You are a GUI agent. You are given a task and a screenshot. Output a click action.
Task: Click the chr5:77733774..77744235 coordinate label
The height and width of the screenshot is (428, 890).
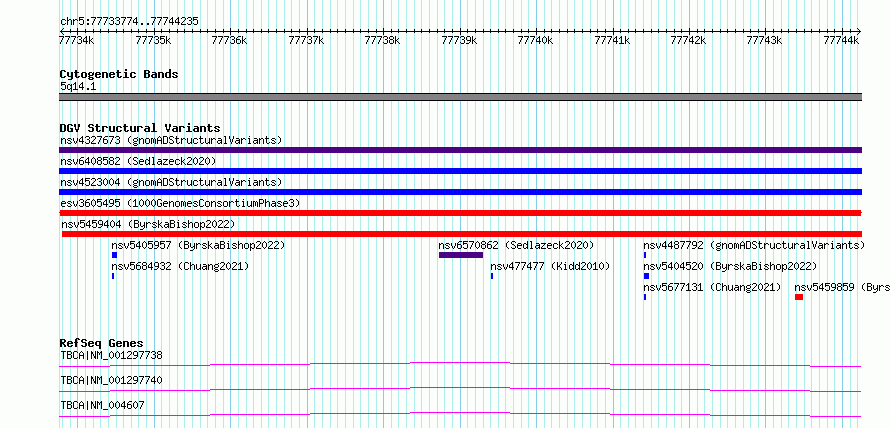tap(129, 21)
